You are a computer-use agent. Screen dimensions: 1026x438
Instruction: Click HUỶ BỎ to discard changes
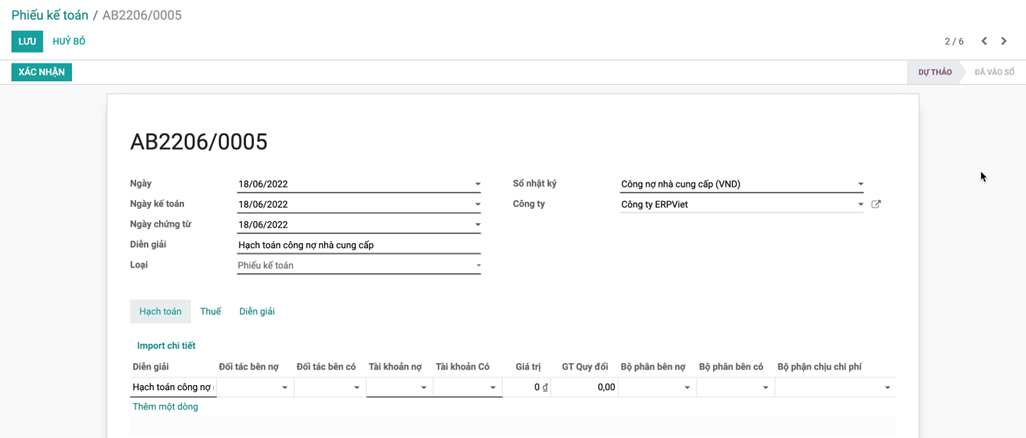[69, 41]
